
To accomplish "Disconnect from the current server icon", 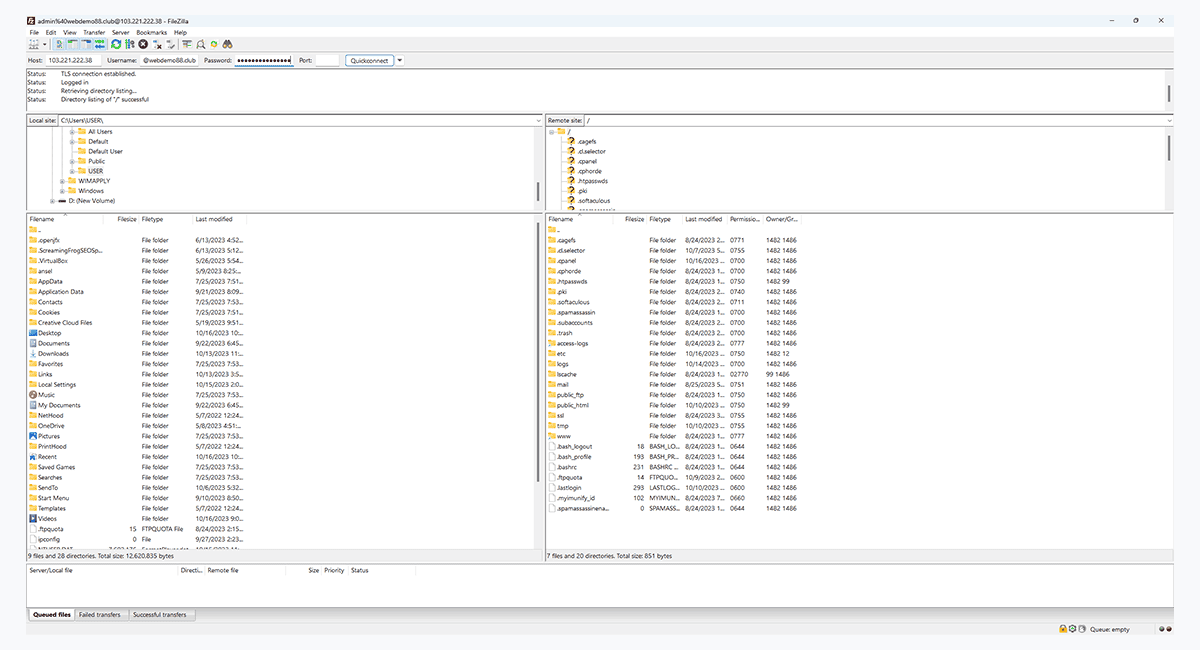I will tap(157, 44).
